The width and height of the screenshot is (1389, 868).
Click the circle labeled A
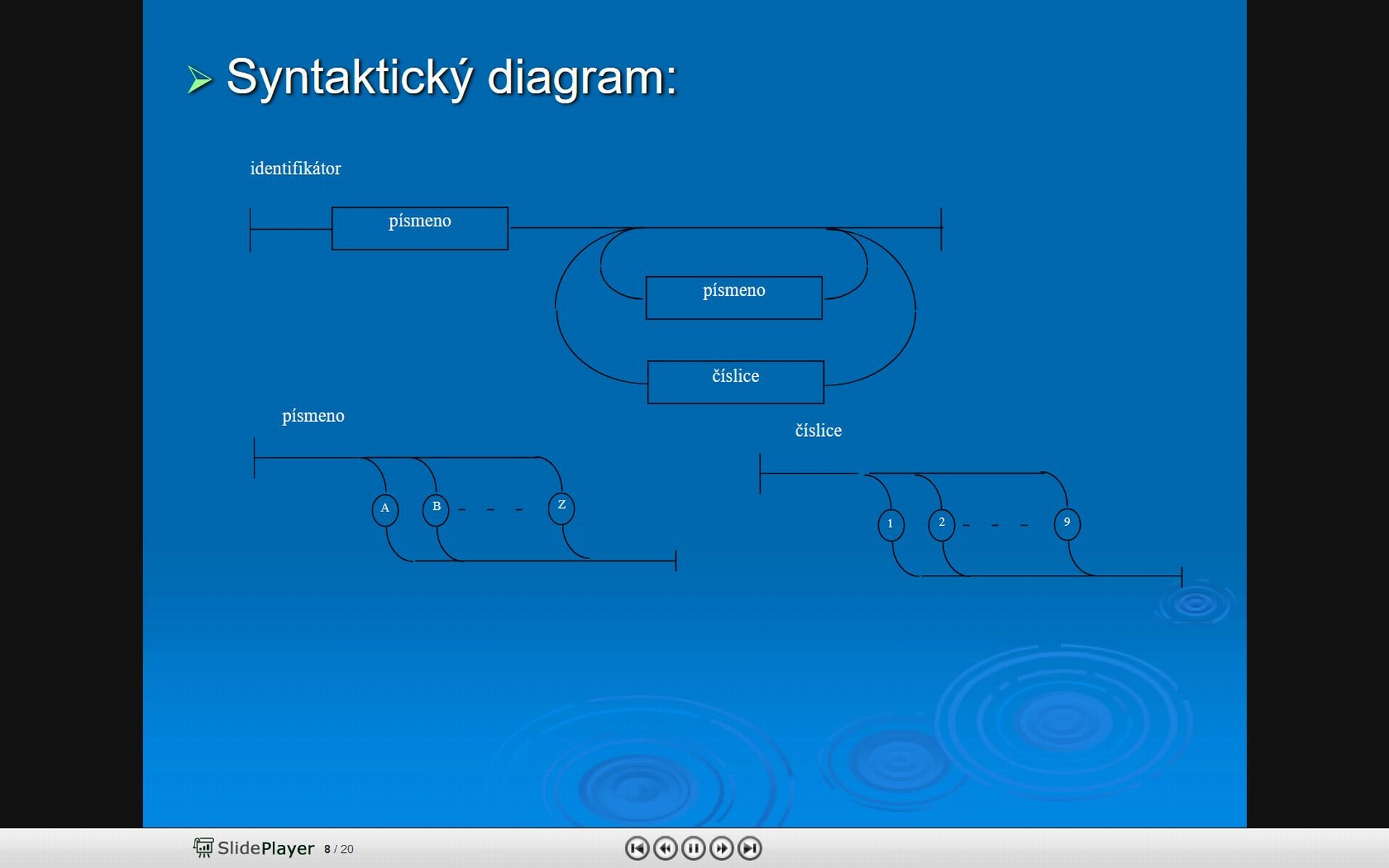pos(385,509)
